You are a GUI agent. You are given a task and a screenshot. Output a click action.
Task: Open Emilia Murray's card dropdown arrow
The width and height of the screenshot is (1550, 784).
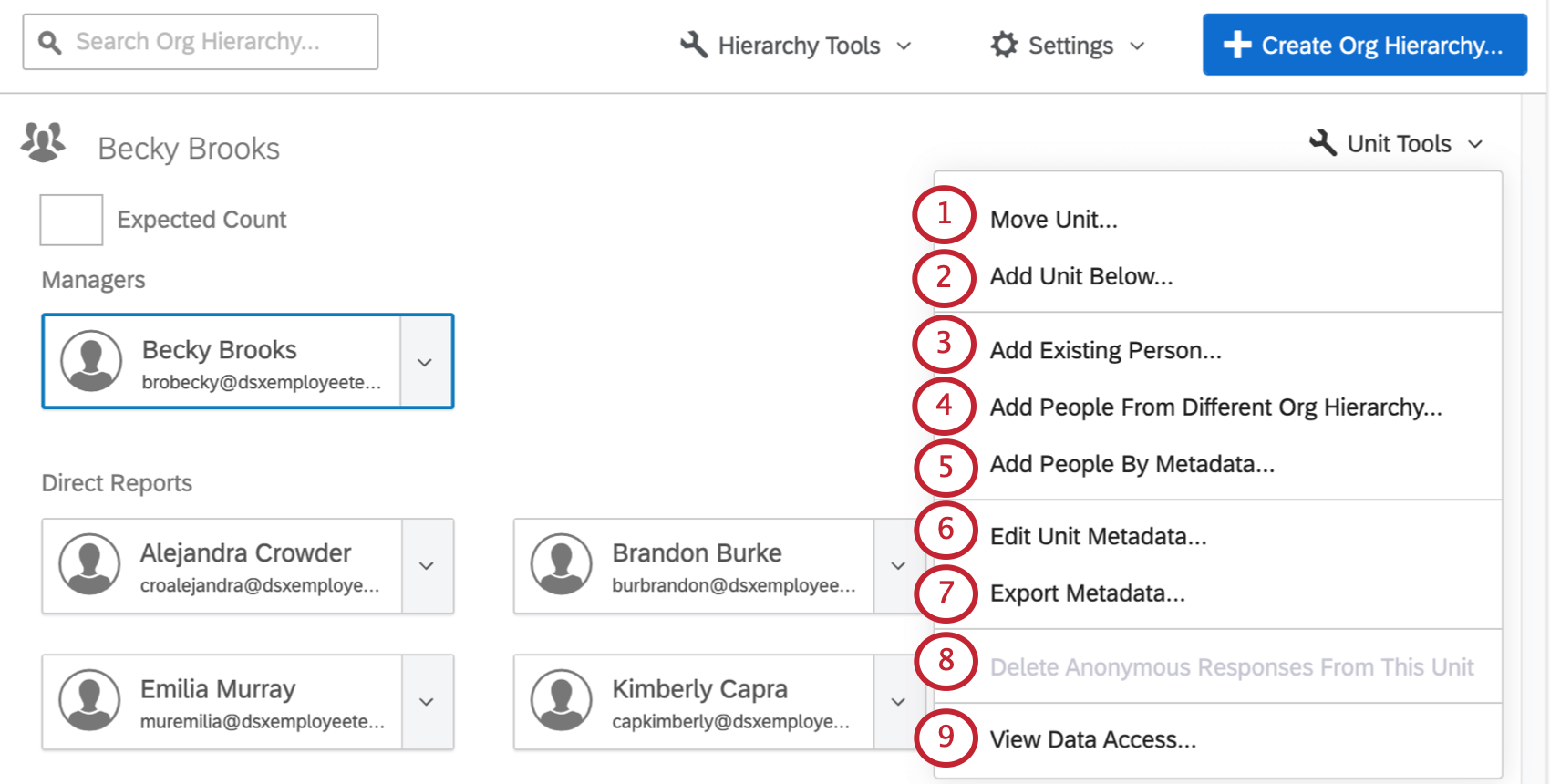coord(426,702)
